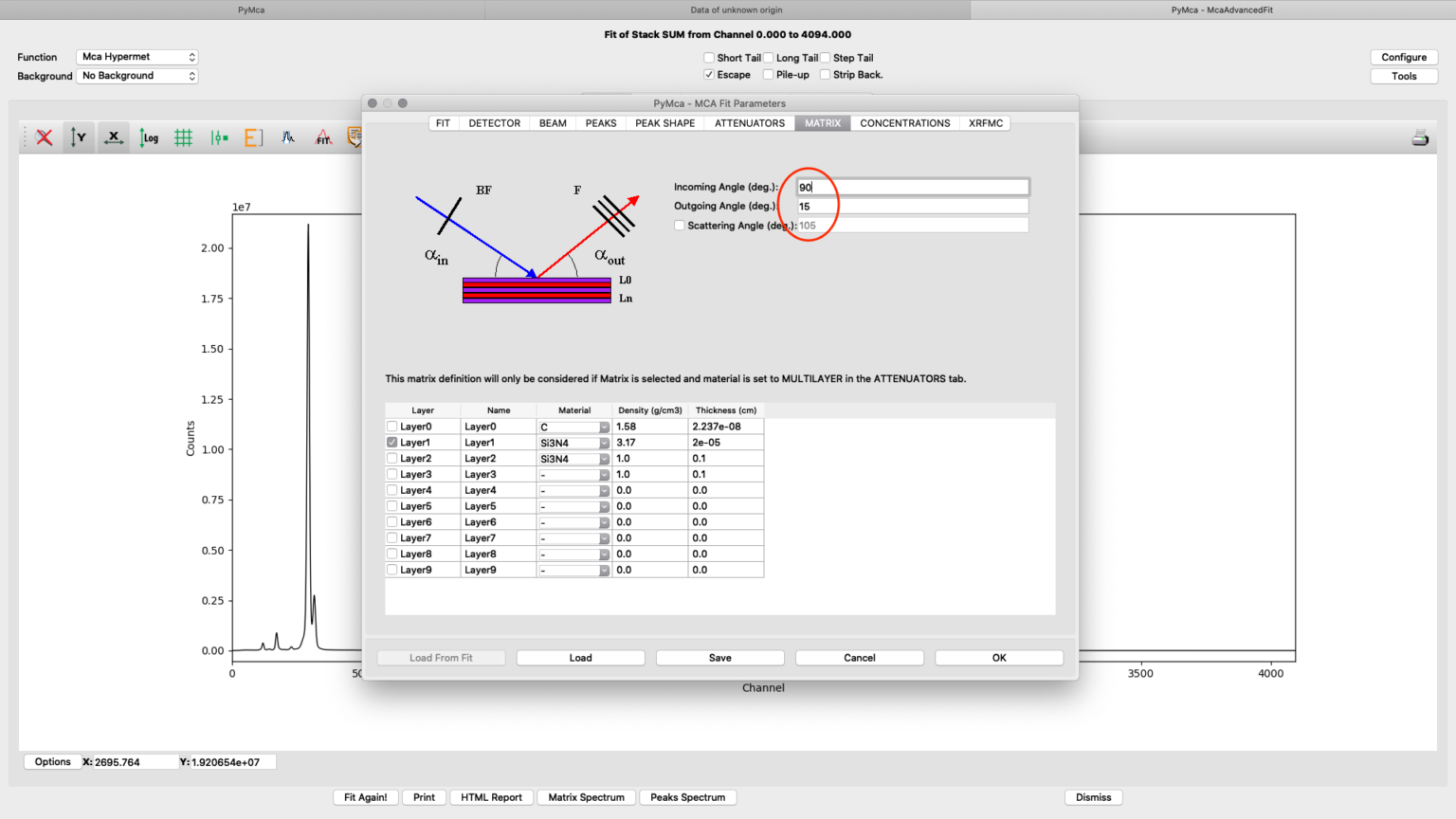Select the Y autoscale tool
This screenshot has height=819, width=1456.
(x=79, y=136)
